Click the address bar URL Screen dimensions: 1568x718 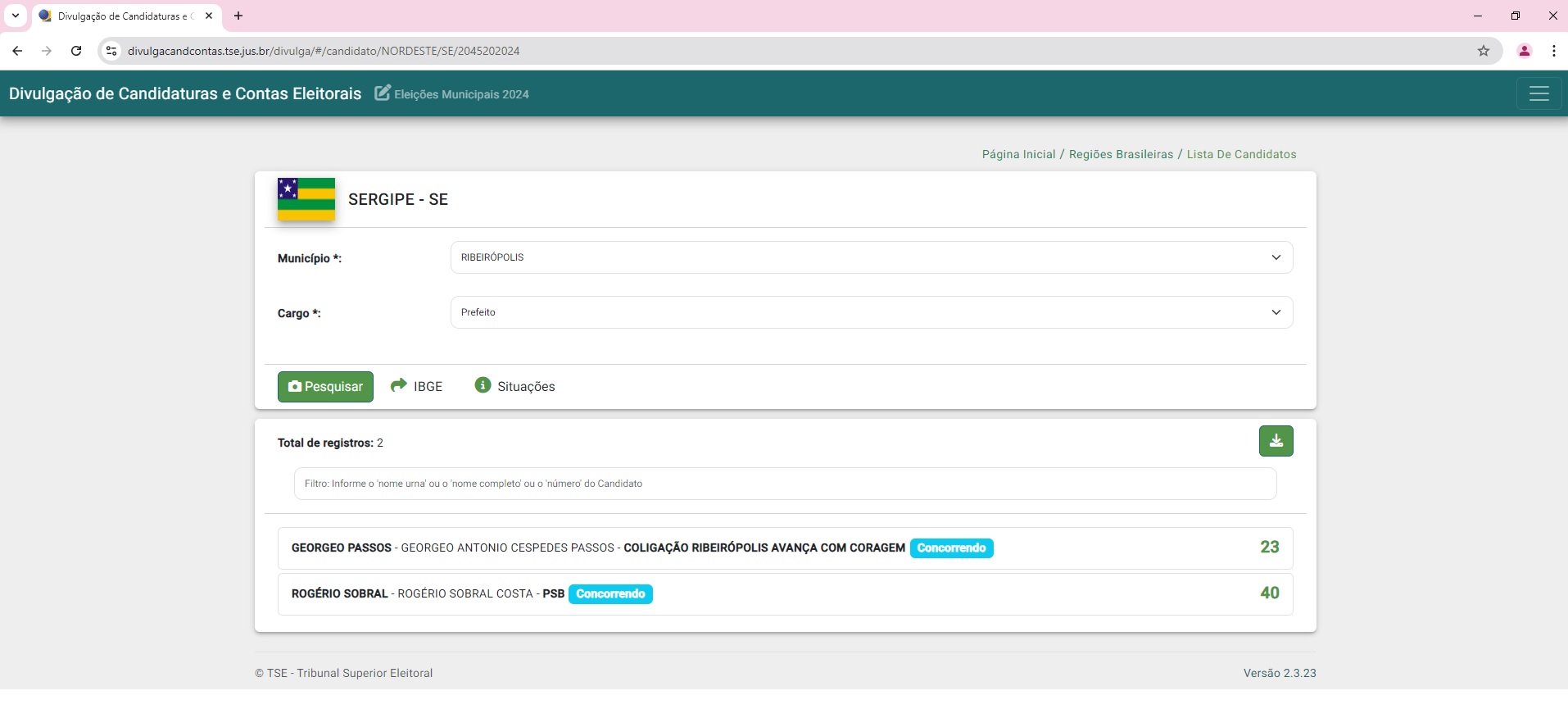pos(324,51)
